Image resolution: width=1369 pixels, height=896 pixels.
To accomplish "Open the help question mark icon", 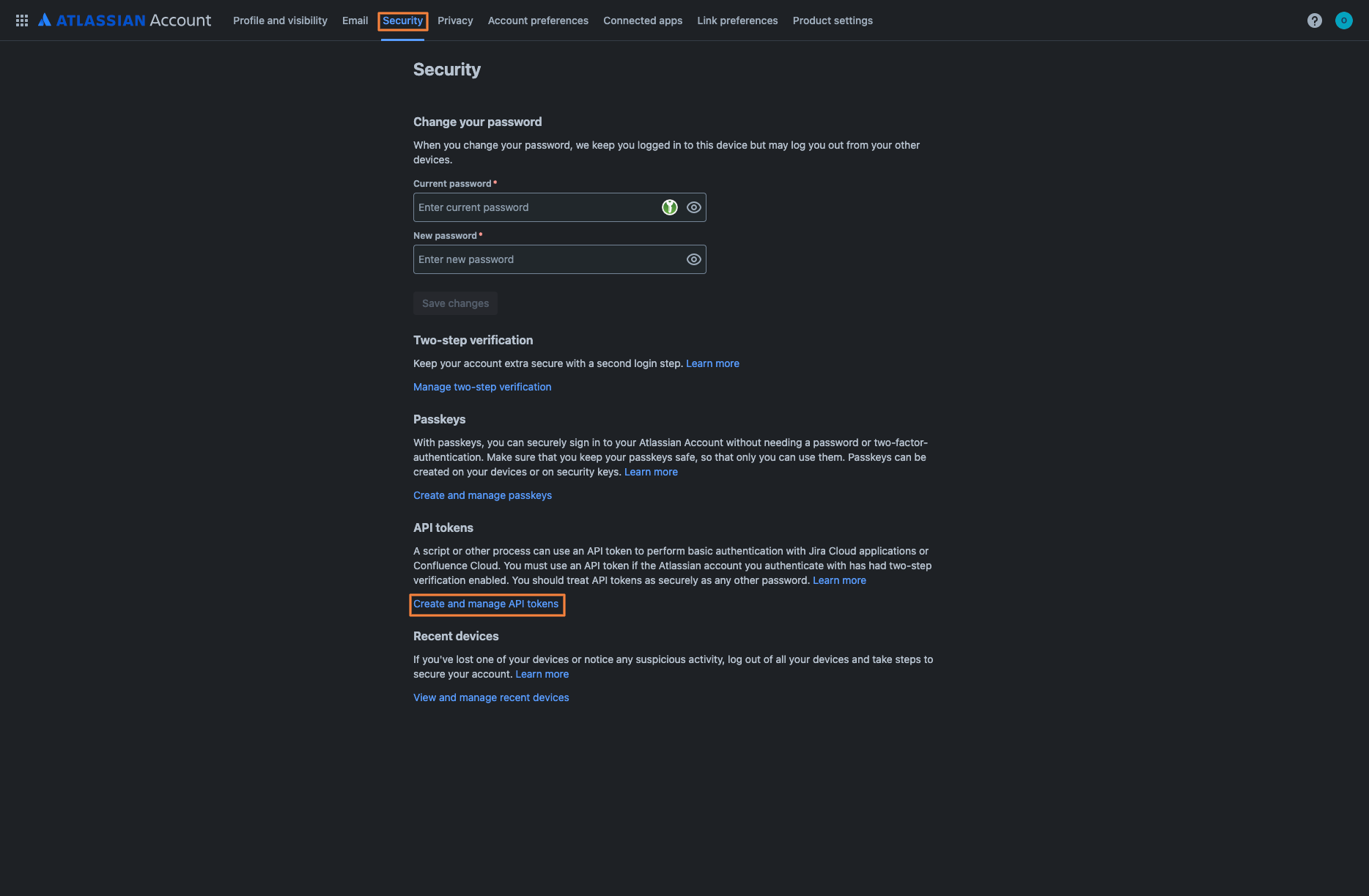I will pyautogui.click(x=1315, y=20).
